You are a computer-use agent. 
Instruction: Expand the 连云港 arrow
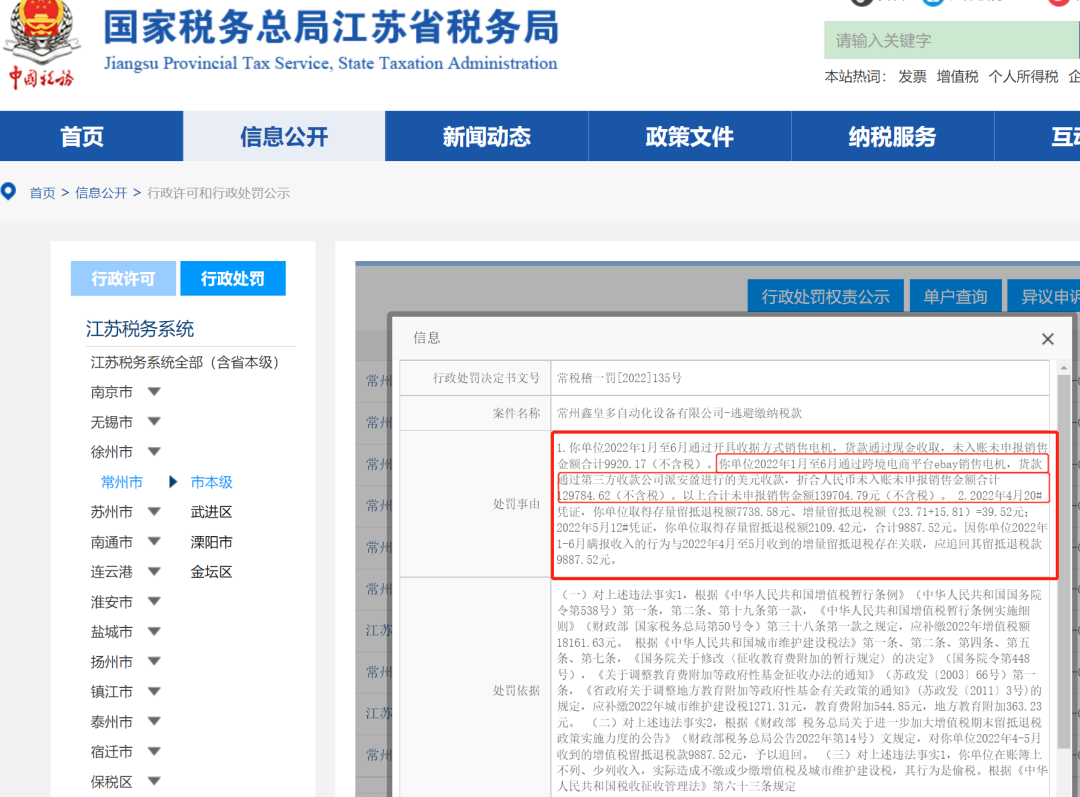(154, 571)
